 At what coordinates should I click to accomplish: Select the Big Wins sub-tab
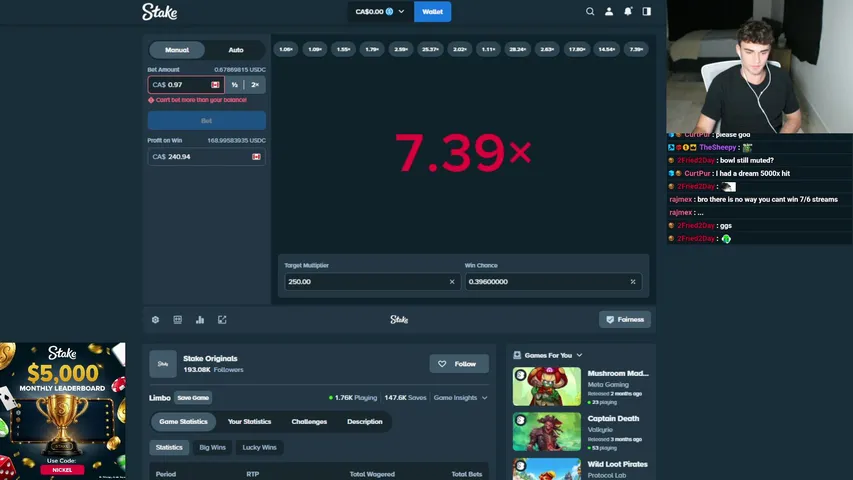click(212, 447)
